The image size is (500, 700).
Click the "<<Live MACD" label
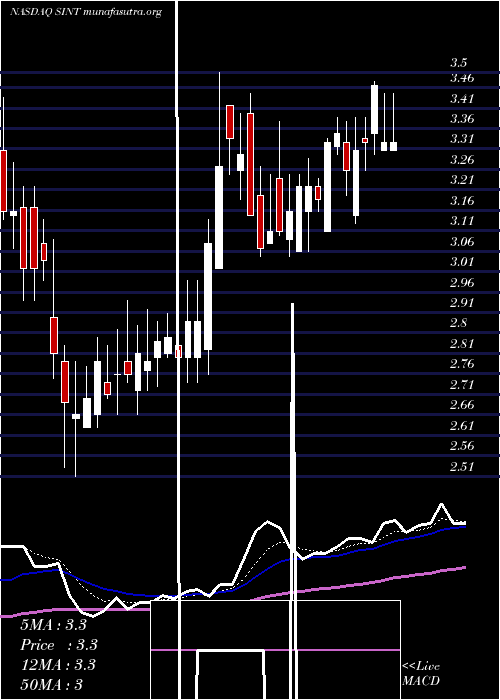421,673
